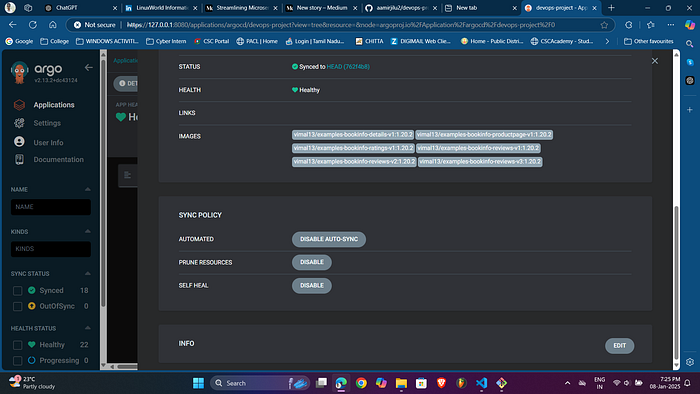Image resolution: width=700 pixels, height=394 pixels.
Task: Open Edge sidebar settings gear
Action: pos(690,362)
